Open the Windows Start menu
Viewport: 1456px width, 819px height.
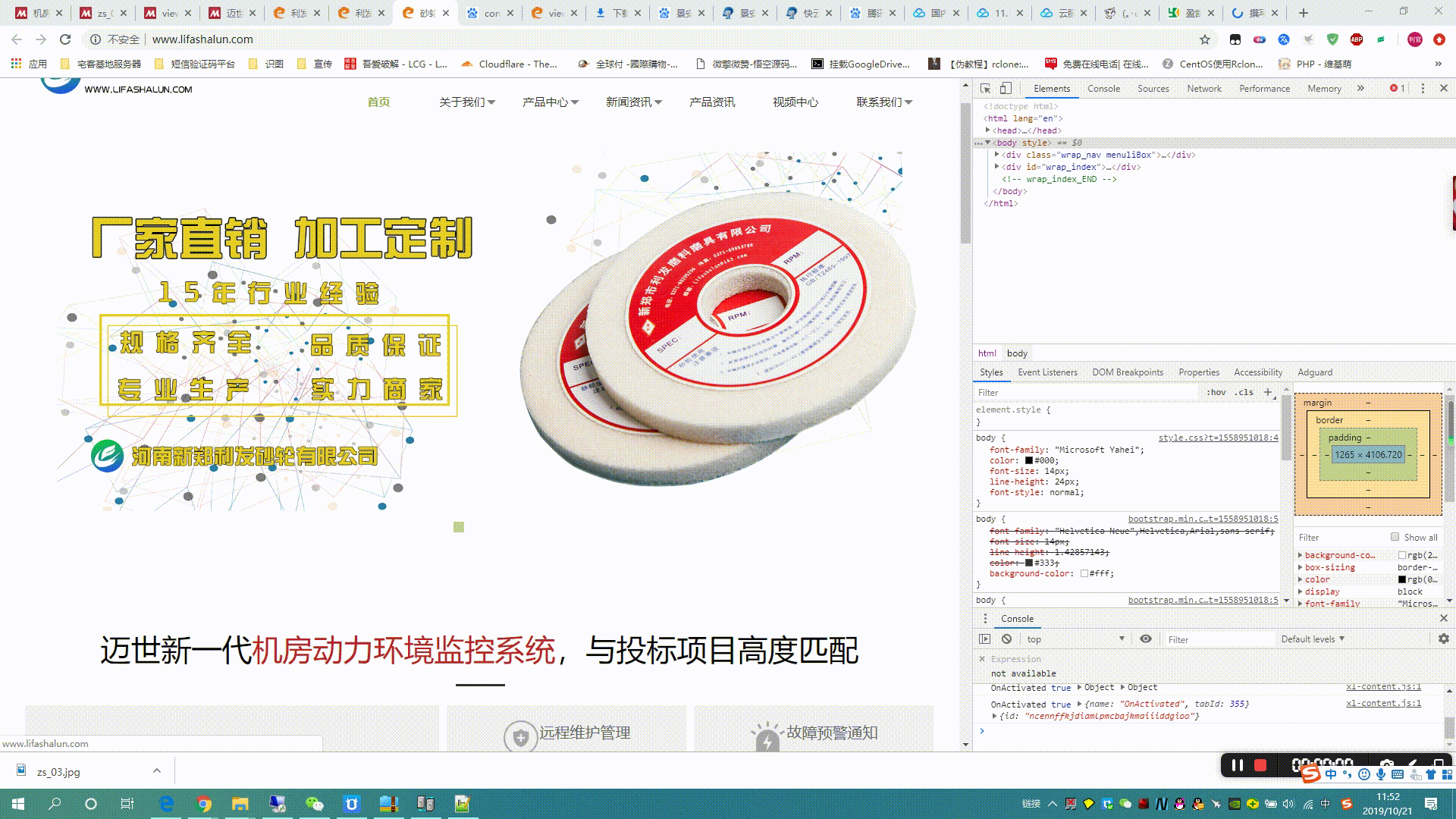pyautogui.click(x=18, y=804)
